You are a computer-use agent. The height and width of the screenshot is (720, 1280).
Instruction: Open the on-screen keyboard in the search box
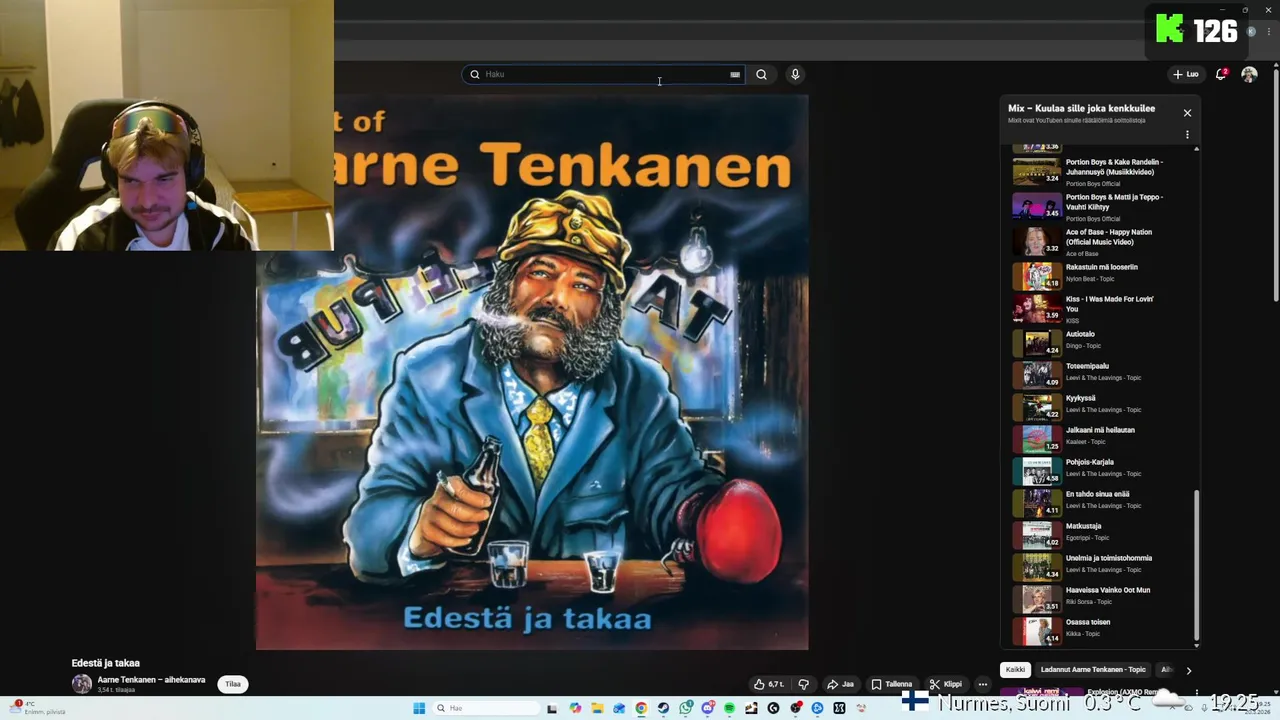pos(735,74)
